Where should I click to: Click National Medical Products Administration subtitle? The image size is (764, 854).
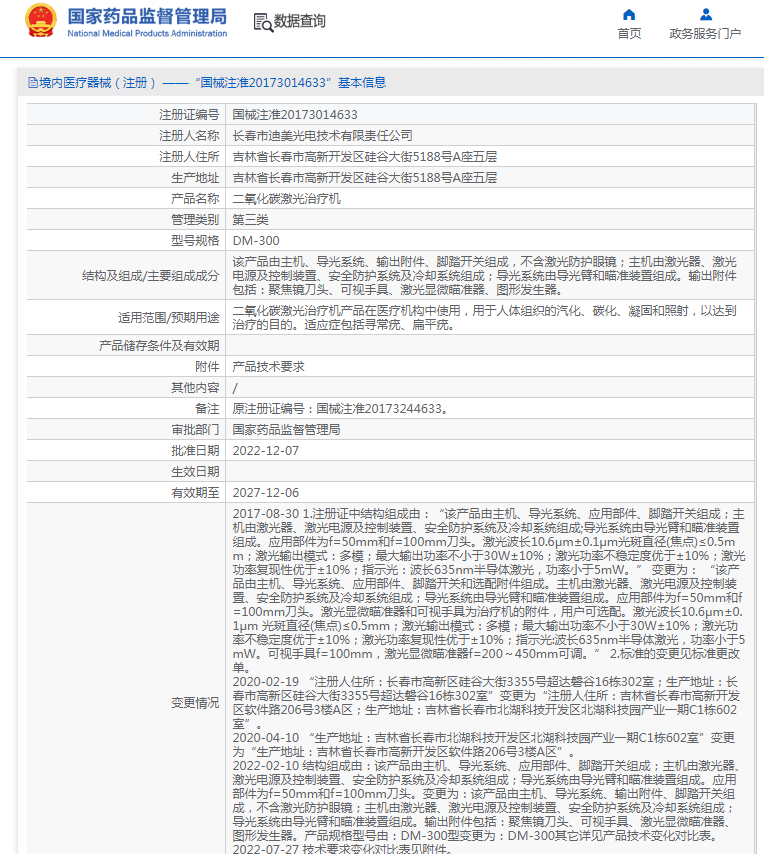[x=147, y=33]
